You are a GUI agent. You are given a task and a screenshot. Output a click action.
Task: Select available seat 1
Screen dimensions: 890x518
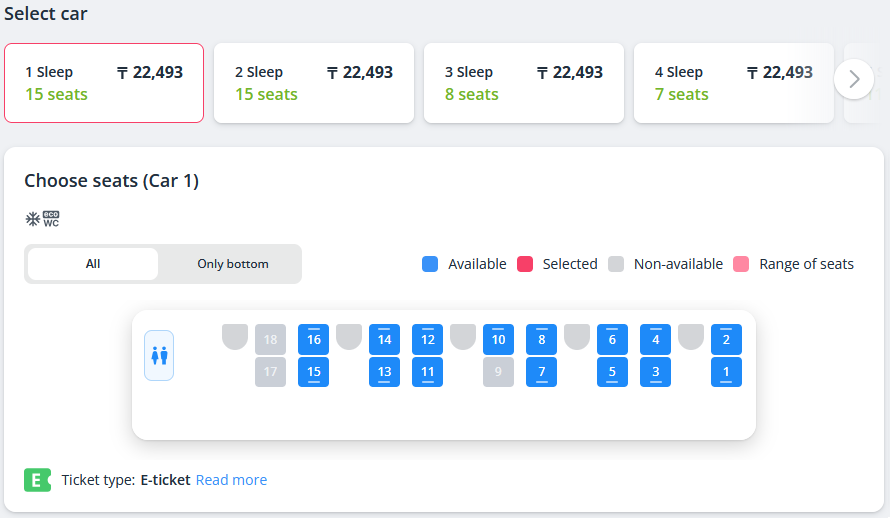pyautogui.click(x=726, y=372)
